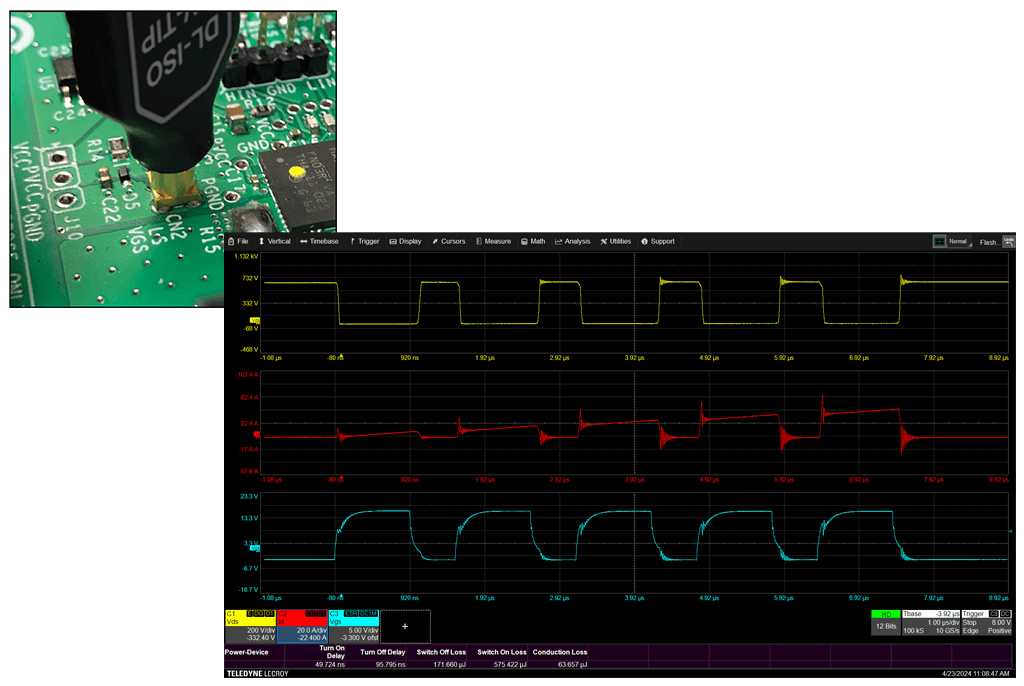The height and width of the screenshot is (686, 1024).
Task: Open the File menu
Action: pyautogui.click(x=239, y=241)
